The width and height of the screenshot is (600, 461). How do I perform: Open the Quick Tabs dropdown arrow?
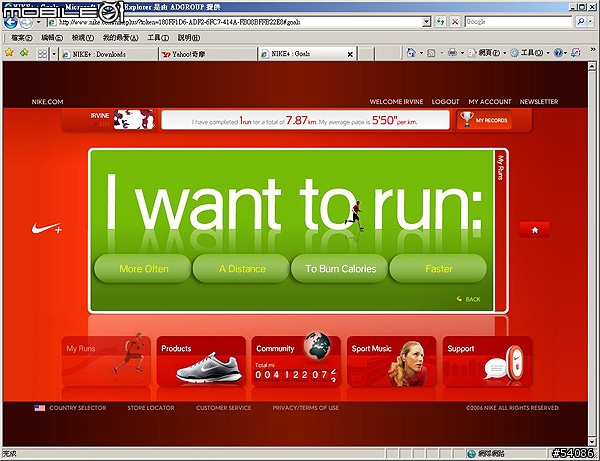coord(54,54)
